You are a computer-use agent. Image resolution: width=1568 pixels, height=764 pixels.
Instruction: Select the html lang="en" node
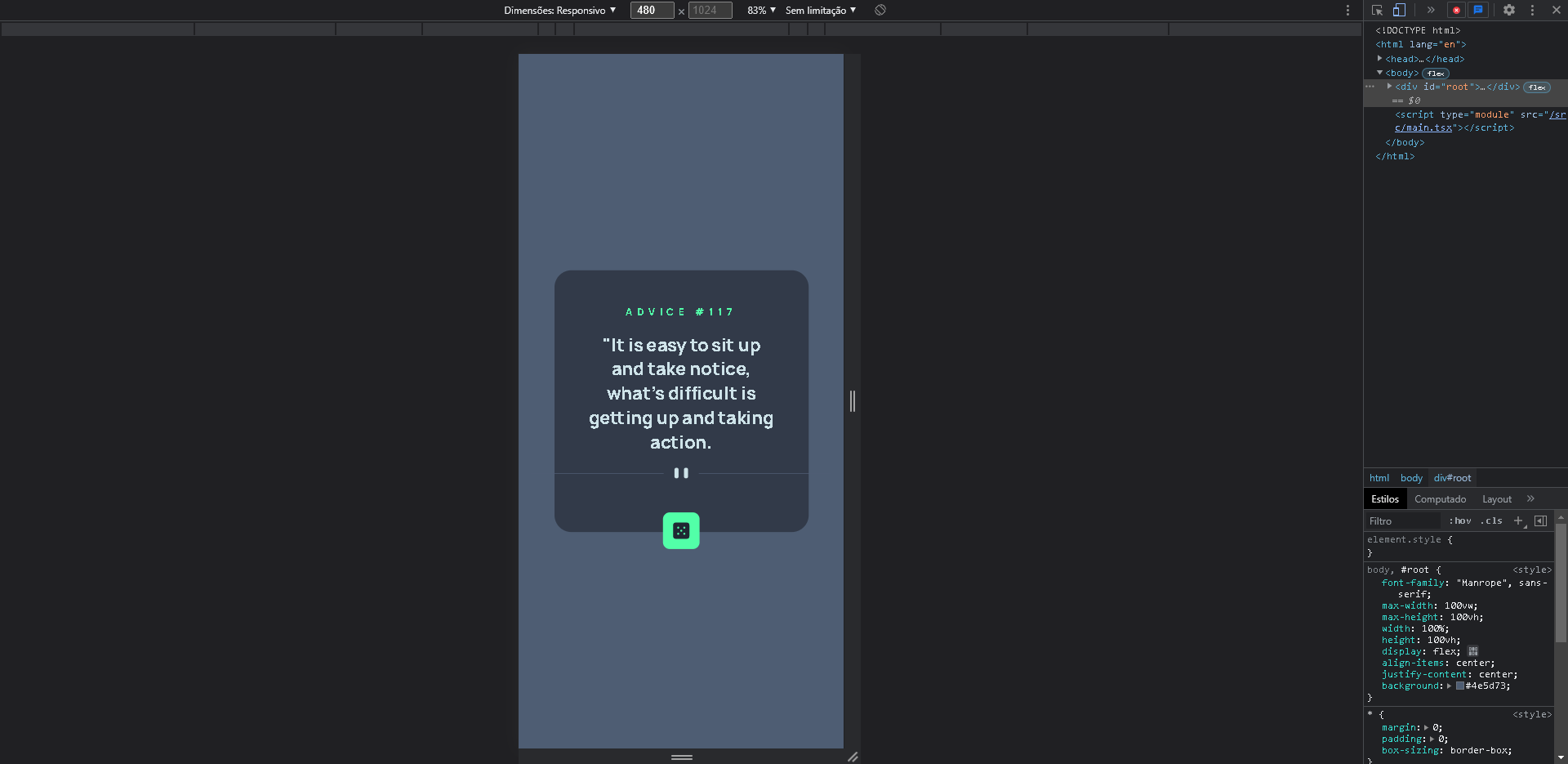[1421, 45]
